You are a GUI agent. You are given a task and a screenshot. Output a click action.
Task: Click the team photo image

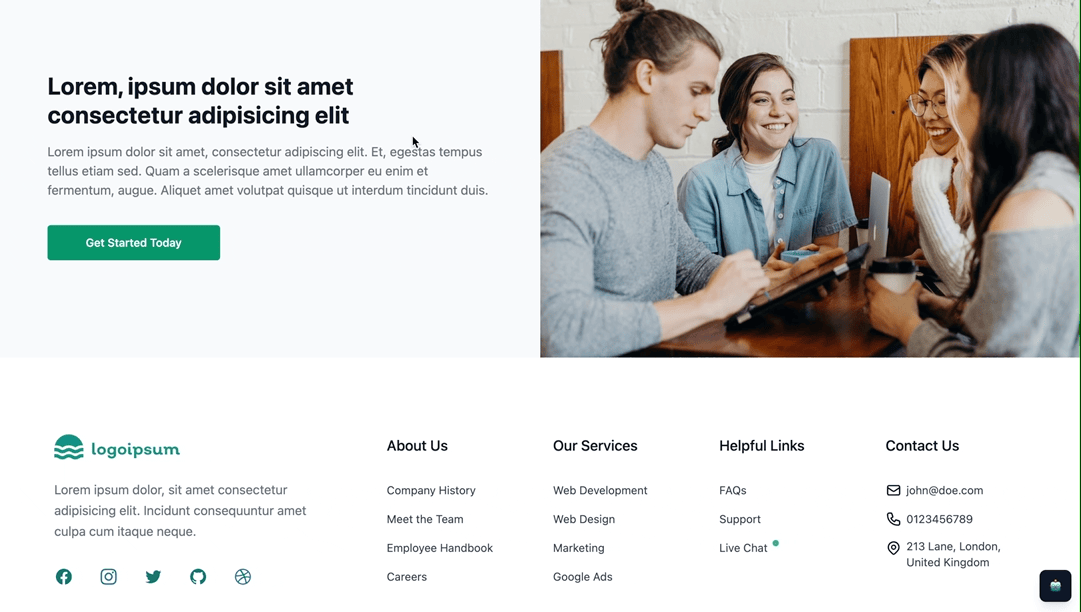coord(810,178)
